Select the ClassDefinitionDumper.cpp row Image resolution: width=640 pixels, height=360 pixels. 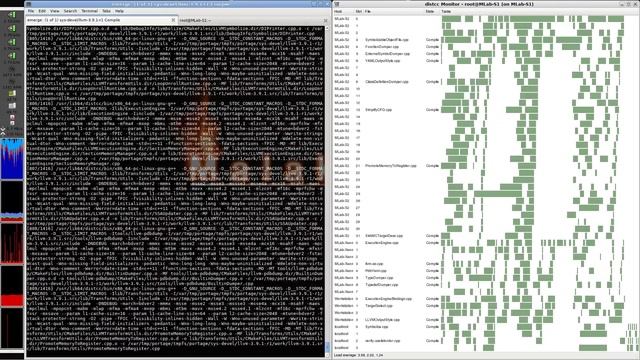[486, 82]
